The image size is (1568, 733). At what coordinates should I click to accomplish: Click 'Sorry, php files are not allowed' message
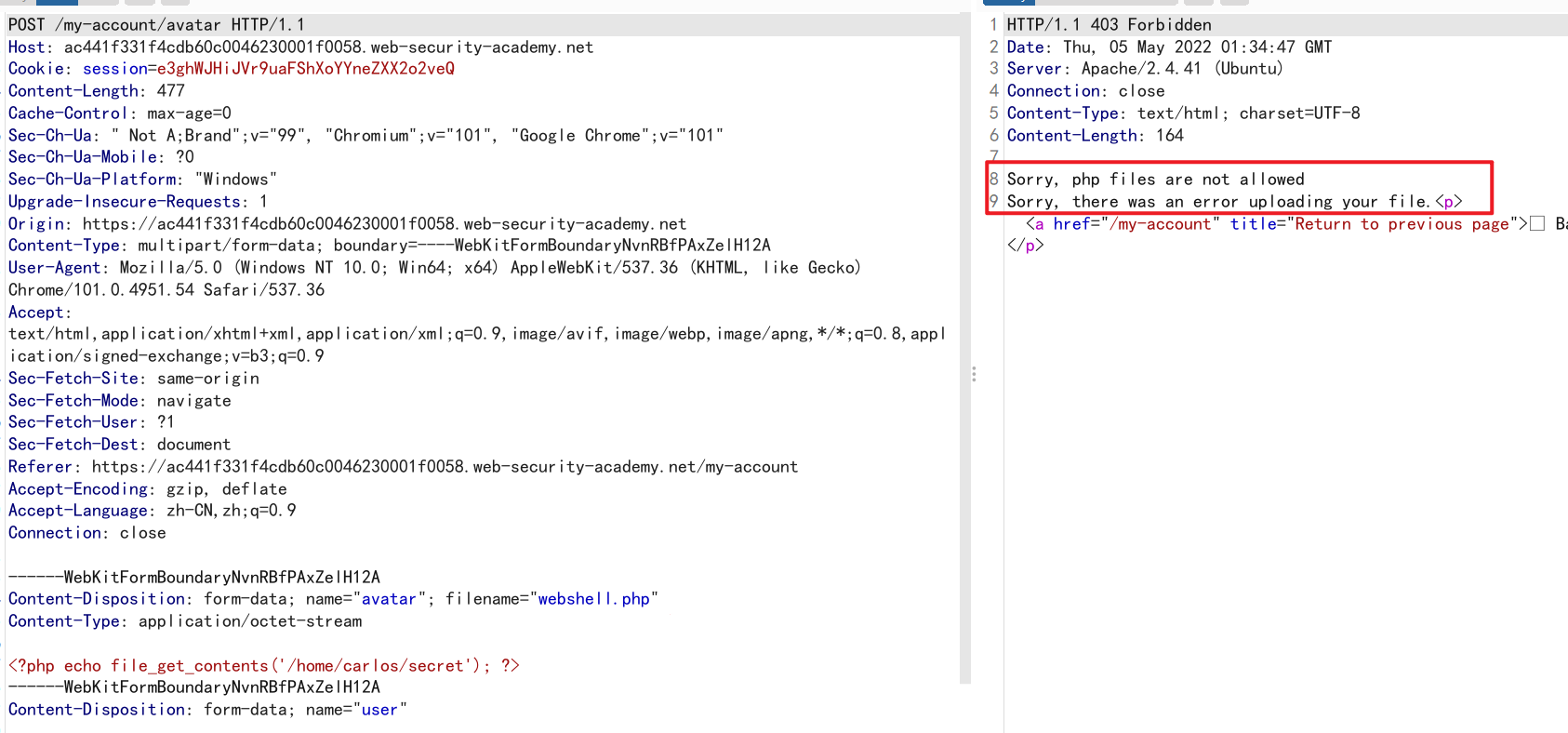point(1156,180)
